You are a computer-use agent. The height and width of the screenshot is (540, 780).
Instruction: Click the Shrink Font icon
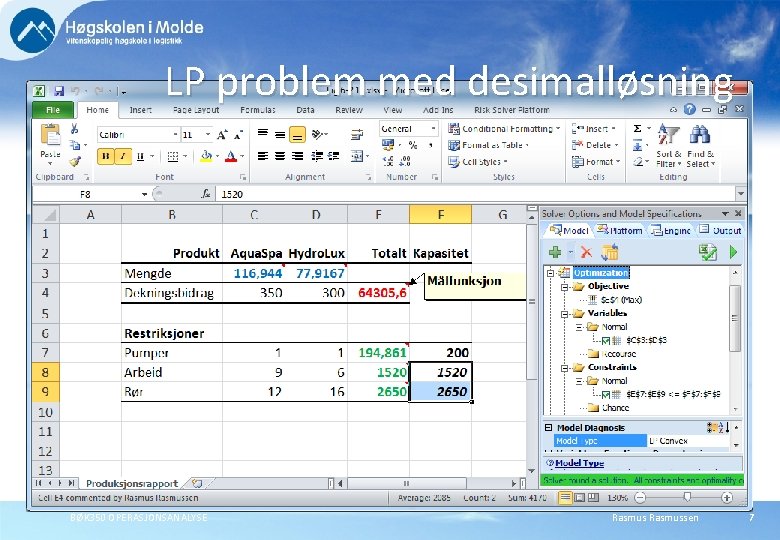(x=238, y=135)
